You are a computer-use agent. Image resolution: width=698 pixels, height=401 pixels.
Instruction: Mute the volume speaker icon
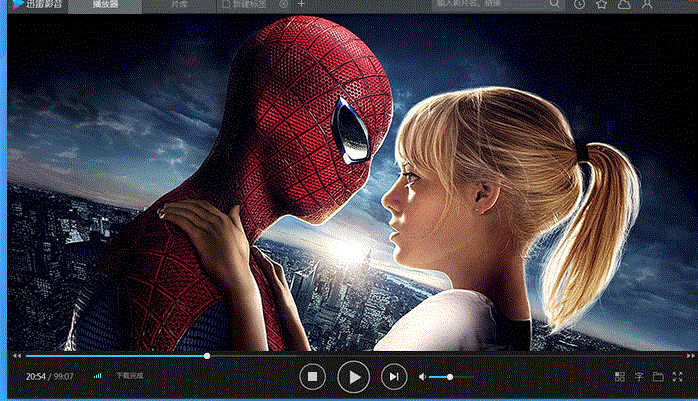tap(423, 377)
